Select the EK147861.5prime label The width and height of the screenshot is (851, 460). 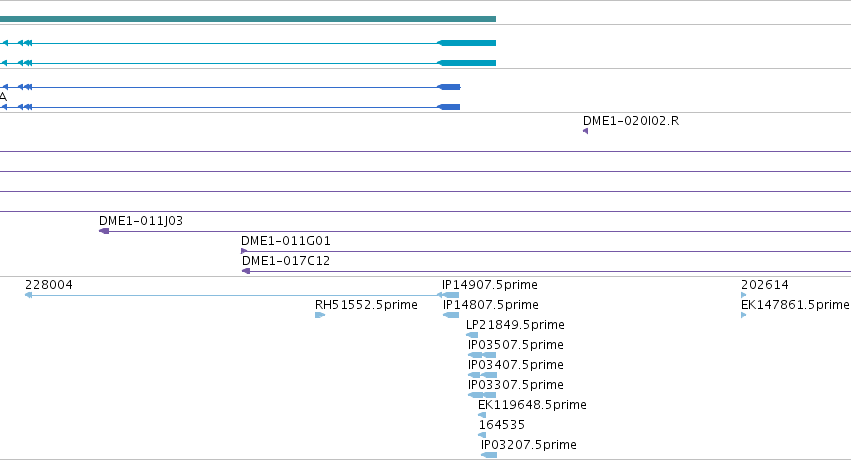(795, 305)
